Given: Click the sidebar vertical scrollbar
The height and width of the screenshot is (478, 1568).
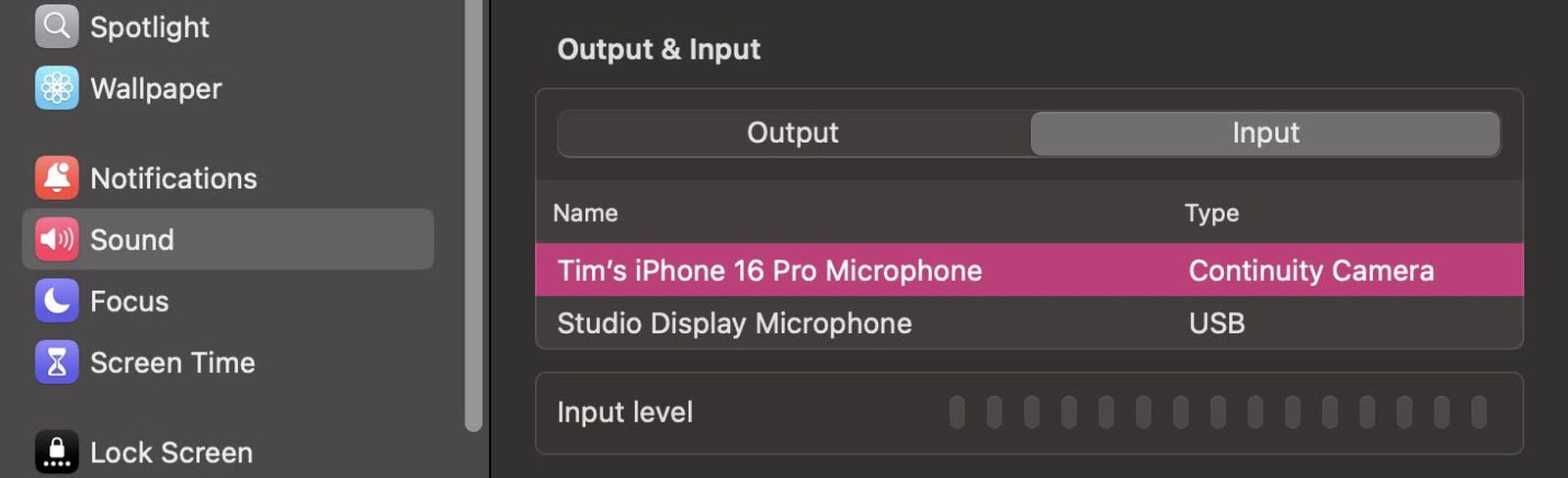Looking at the screenshot, I should 473,215.
